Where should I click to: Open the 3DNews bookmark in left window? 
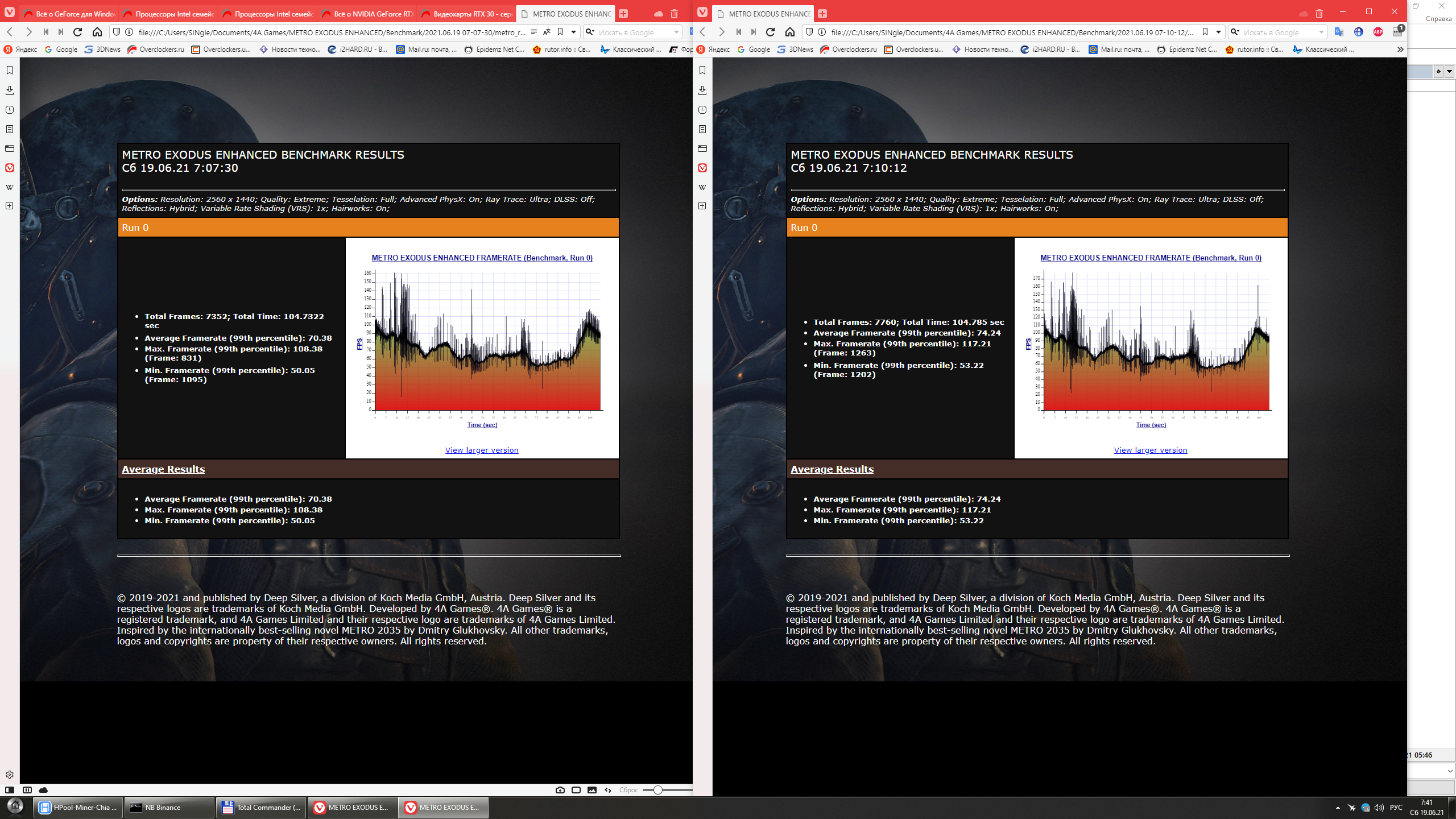click(103, 49)
